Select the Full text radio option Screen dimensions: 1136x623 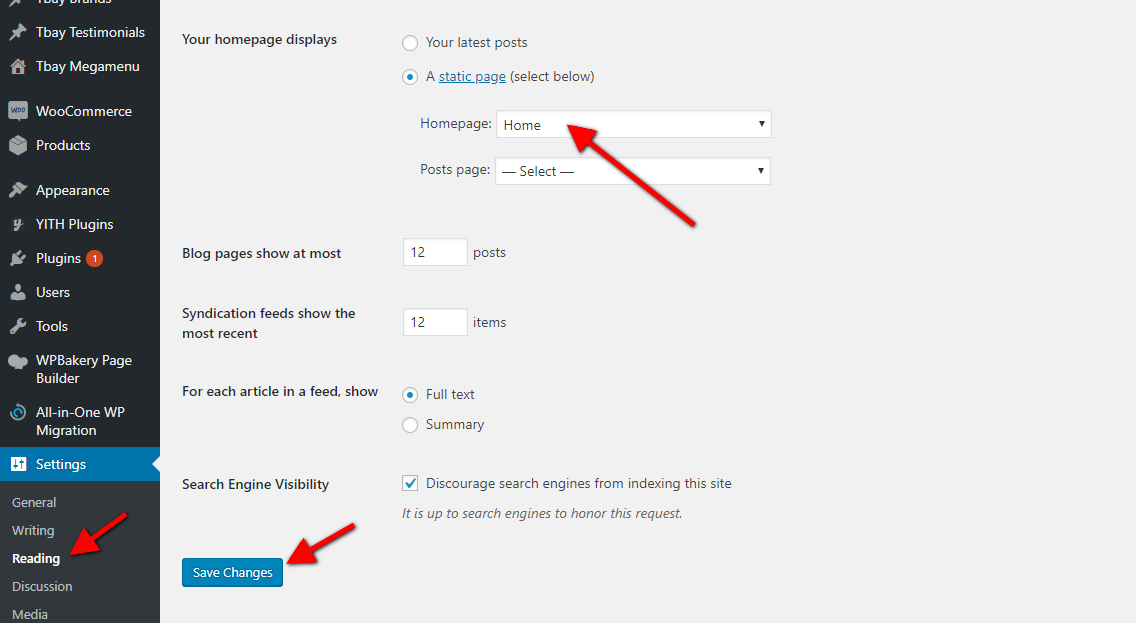pos(410,394)
